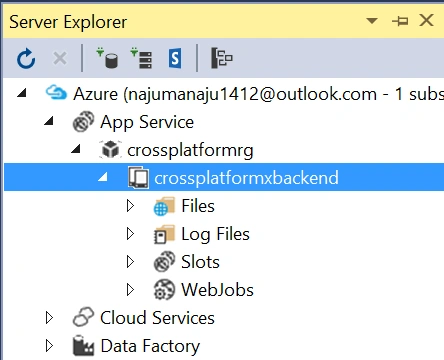
Task: Select the crossplatformrg label
Action: (x=190, y=150)
